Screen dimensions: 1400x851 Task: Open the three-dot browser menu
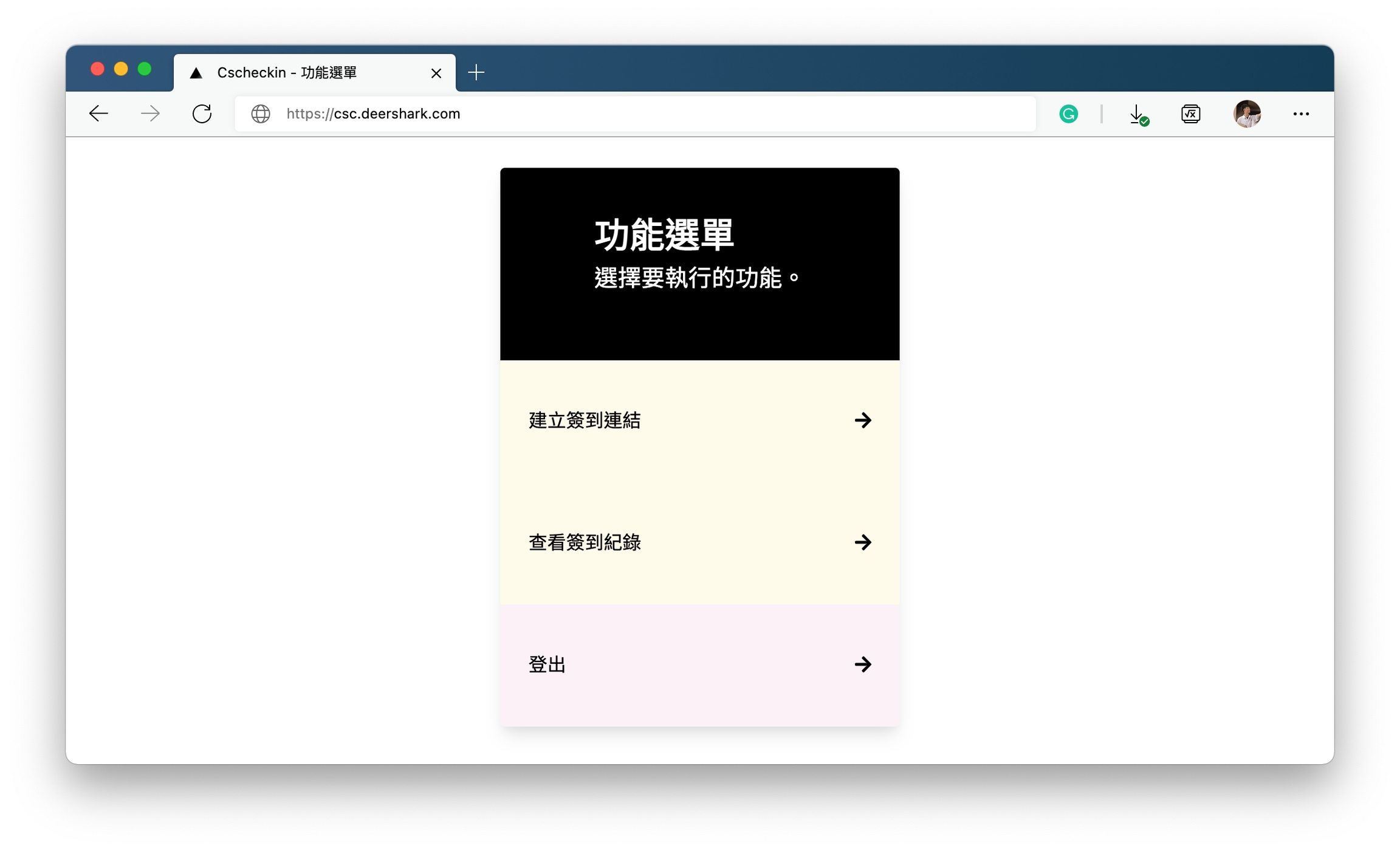pos(1301,114)
